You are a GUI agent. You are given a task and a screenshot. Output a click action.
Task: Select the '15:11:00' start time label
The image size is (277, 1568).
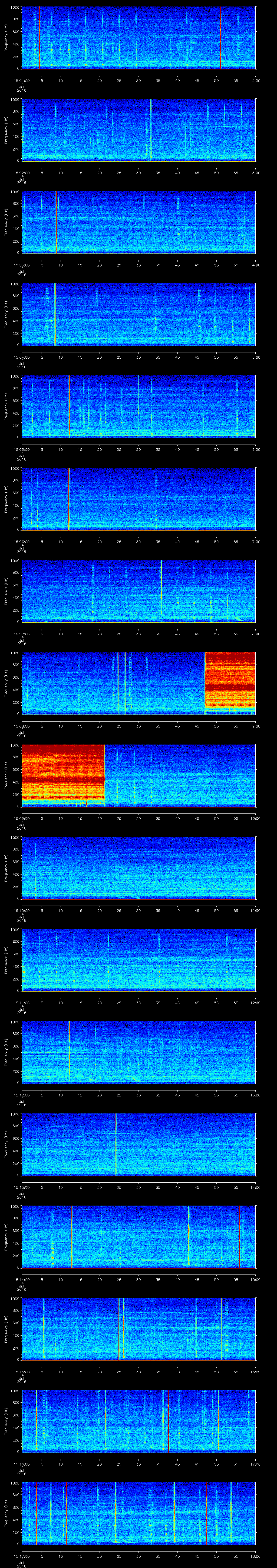point(21,1004)
